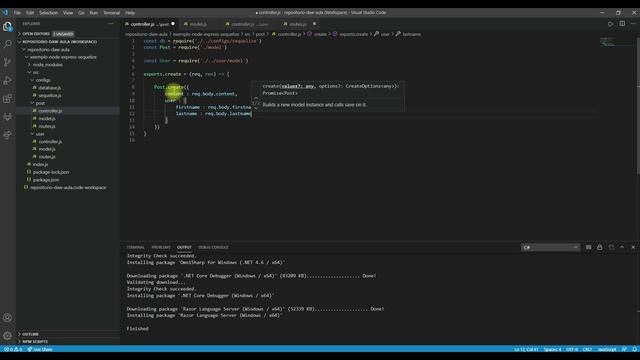Viewport: 640px width, 360px height.
Task: Select sequelize.js in the configs folder
Action: coord(50,96)
